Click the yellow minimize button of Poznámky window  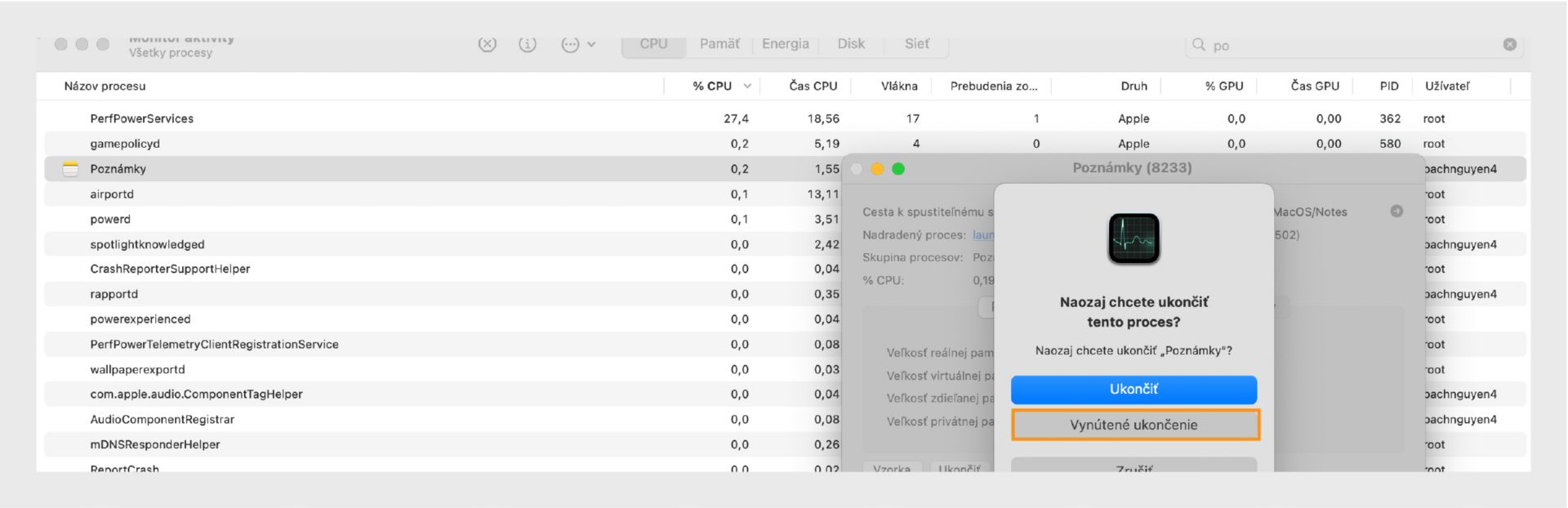(x=878, y=169)
